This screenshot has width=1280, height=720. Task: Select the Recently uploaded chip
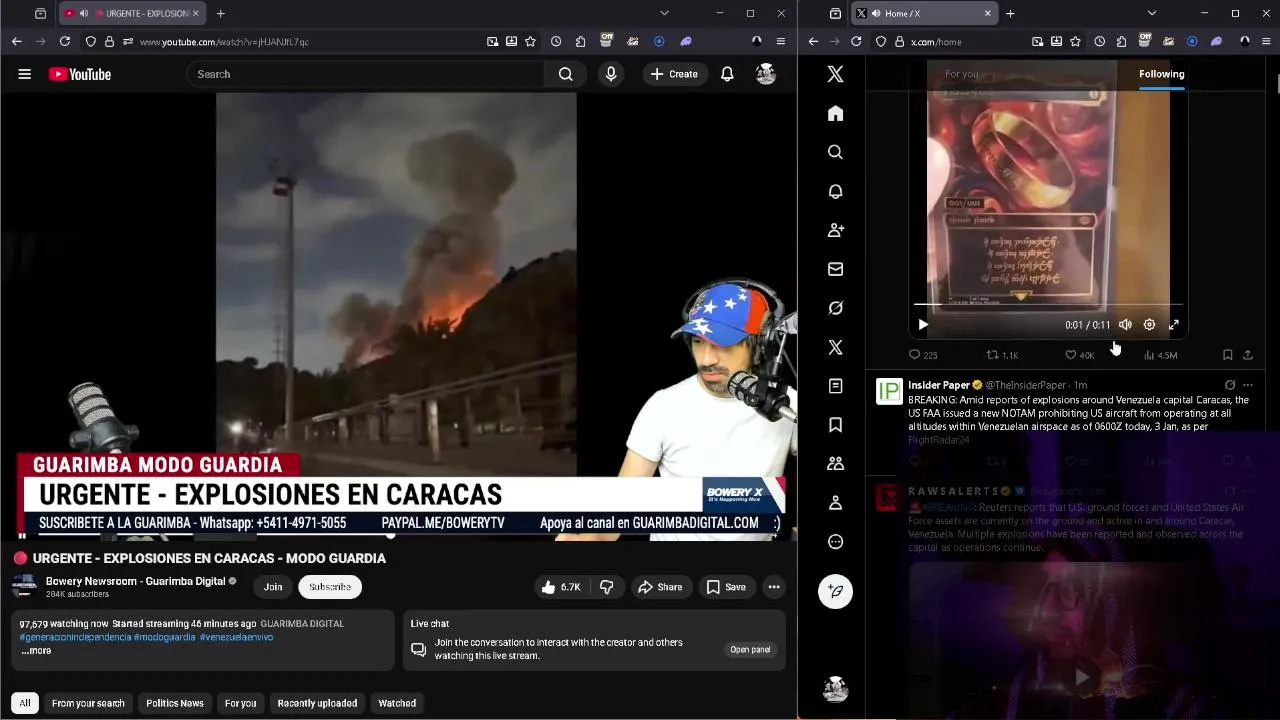(x=317, y=703)
